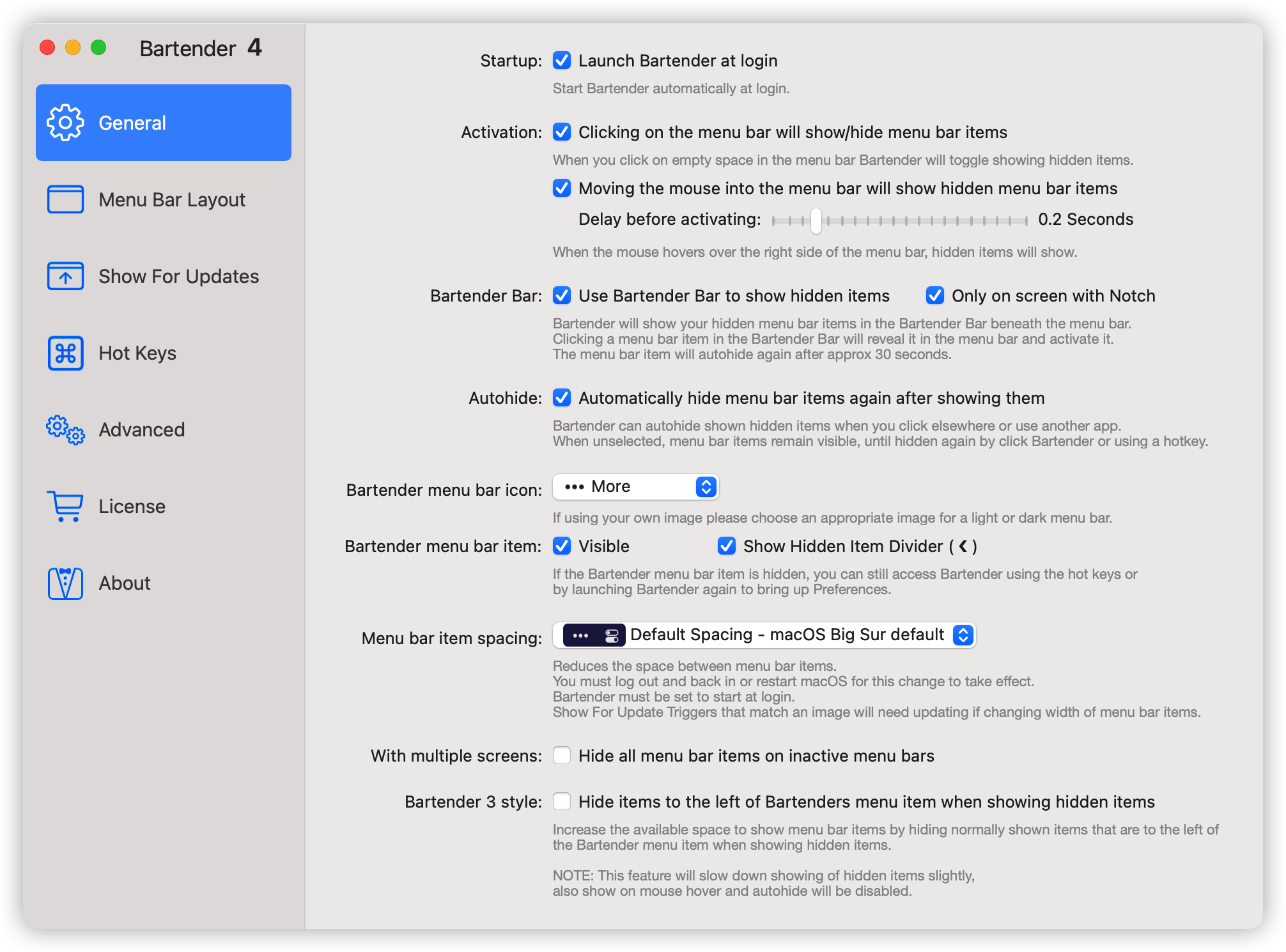This screenshot has width=1286, height=952.
Task: Click the Hot Keys command-key icon
Action: coord(65,353)
